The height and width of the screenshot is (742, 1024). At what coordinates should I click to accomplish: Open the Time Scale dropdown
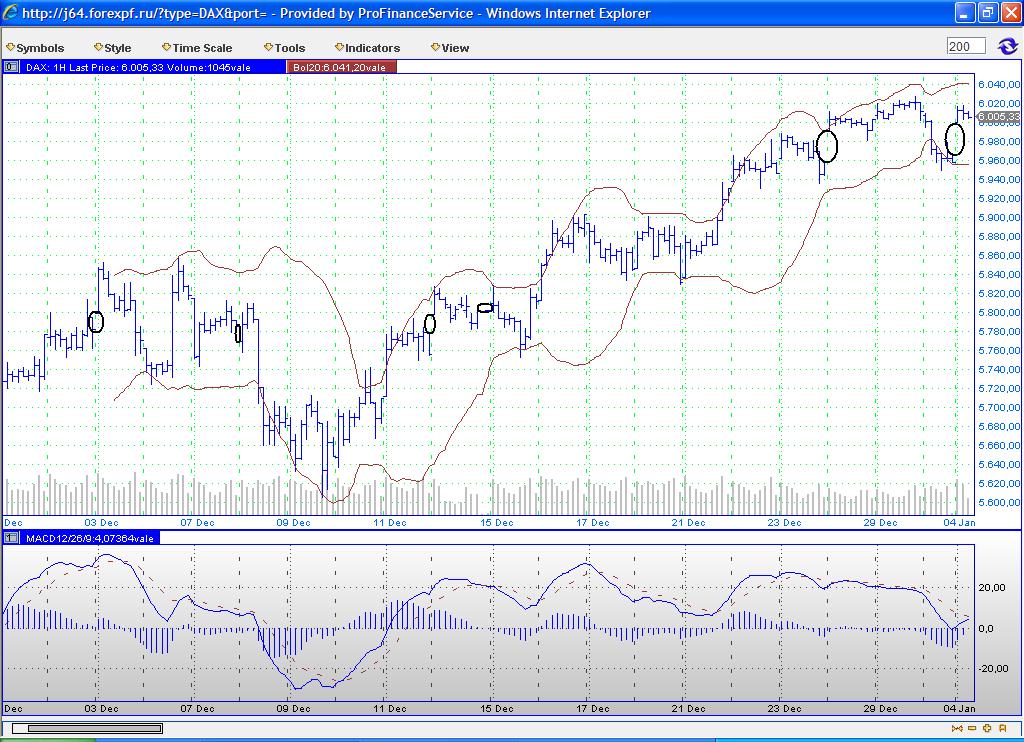point(197,48)
